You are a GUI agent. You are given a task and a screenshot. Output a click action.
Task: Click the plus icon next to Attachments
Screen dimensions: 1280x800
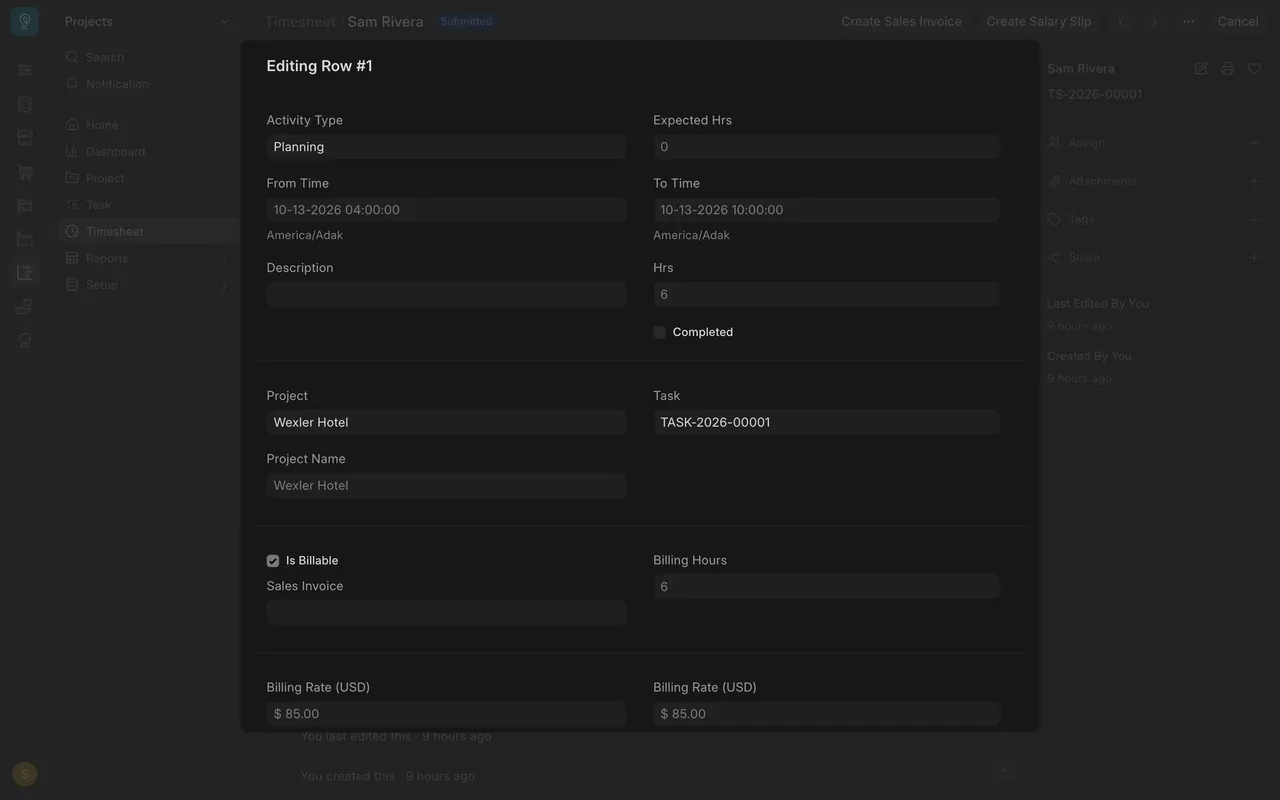[x=1254, y=181]
